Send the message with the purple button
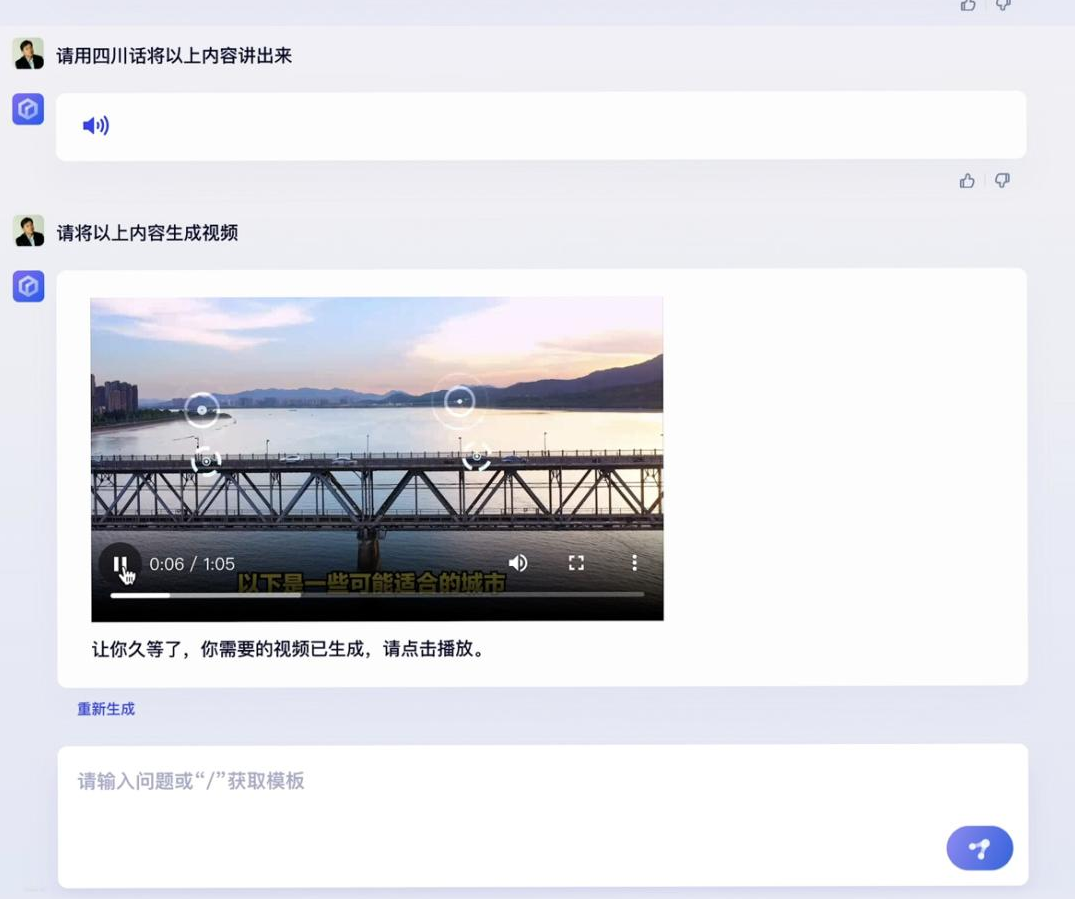Viewport: 1075px width, 899px height. [x=980, y=848]
